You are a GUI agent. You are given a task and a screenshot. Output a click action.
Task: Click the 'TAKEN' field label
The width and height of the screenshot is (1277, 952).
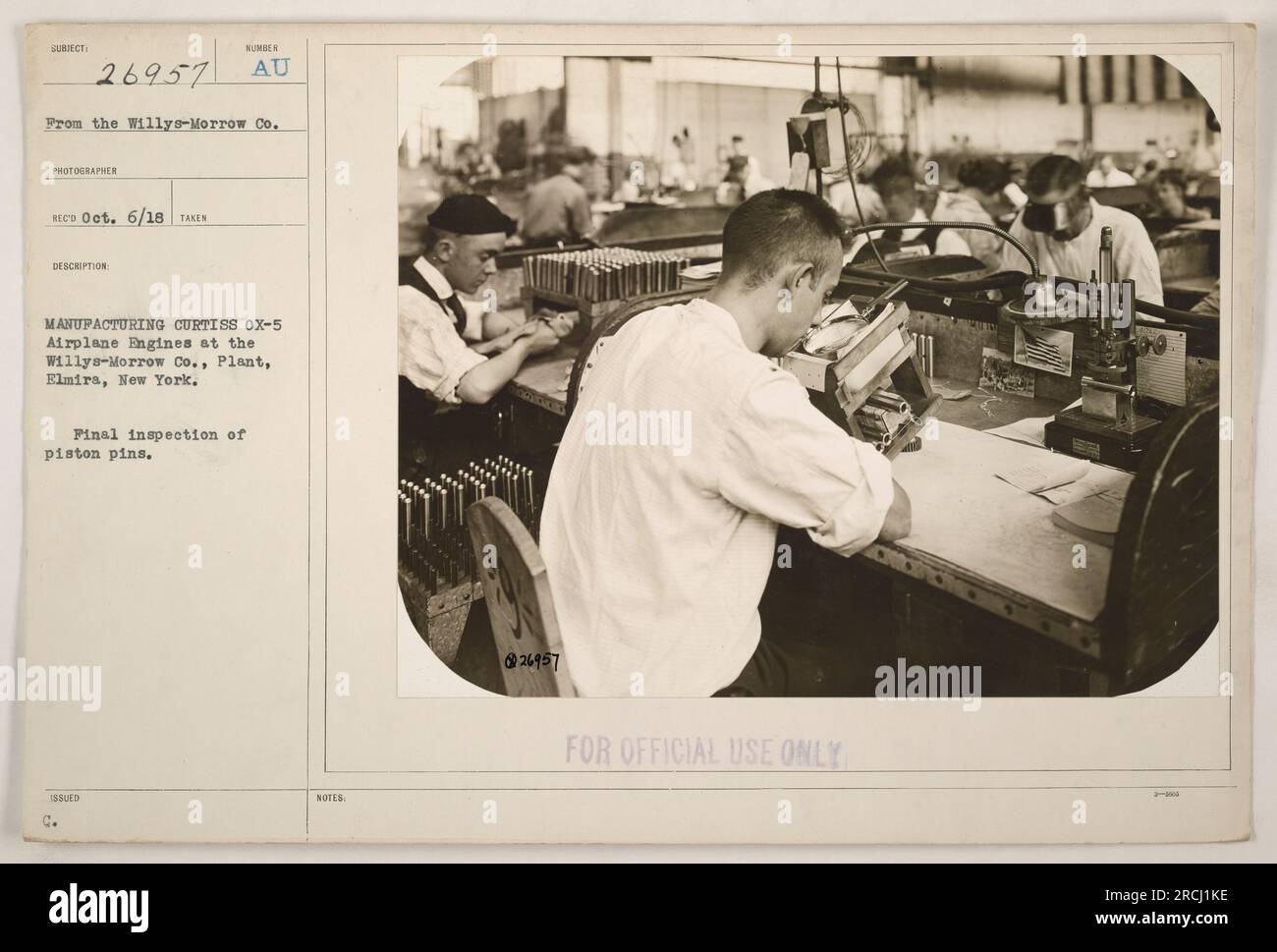pos(194,219)
